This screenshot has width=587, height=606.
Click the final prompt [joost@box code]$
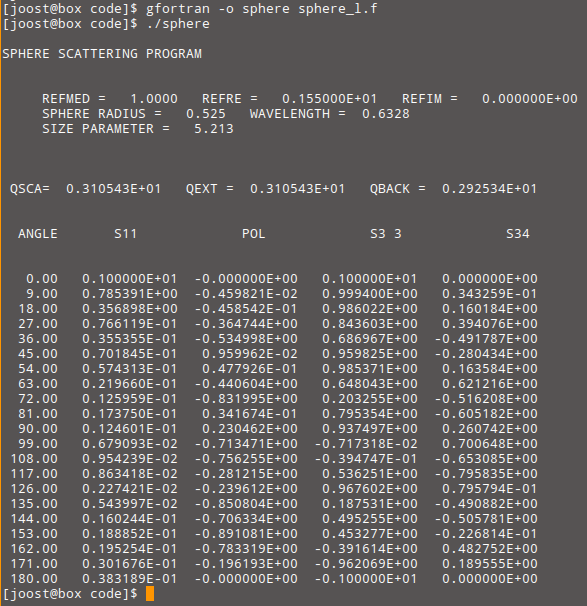tap(70, 594)
